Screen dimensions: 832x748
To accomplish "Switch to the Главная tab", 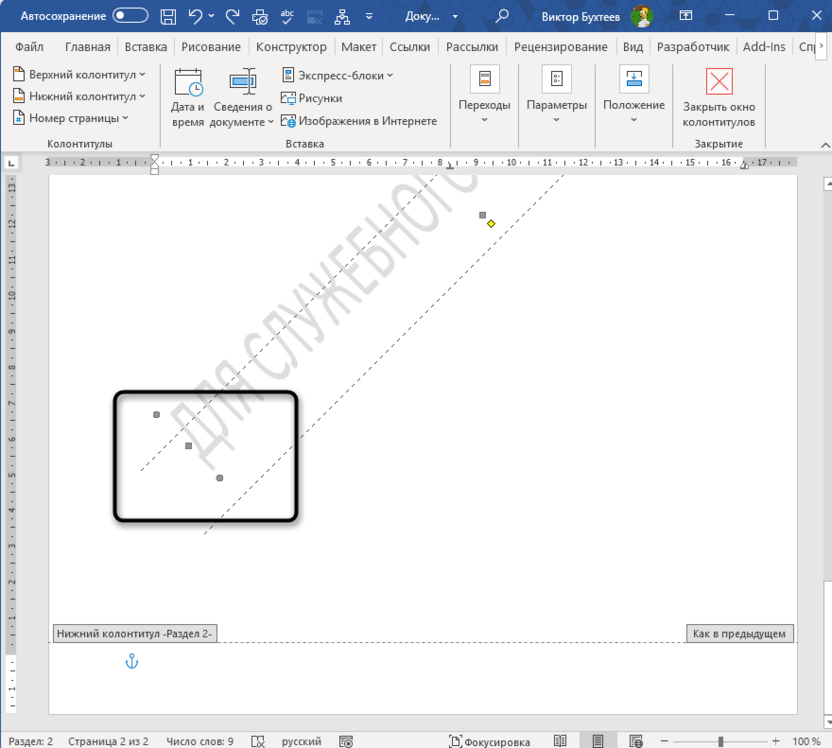I will click(x=88, y=47).
